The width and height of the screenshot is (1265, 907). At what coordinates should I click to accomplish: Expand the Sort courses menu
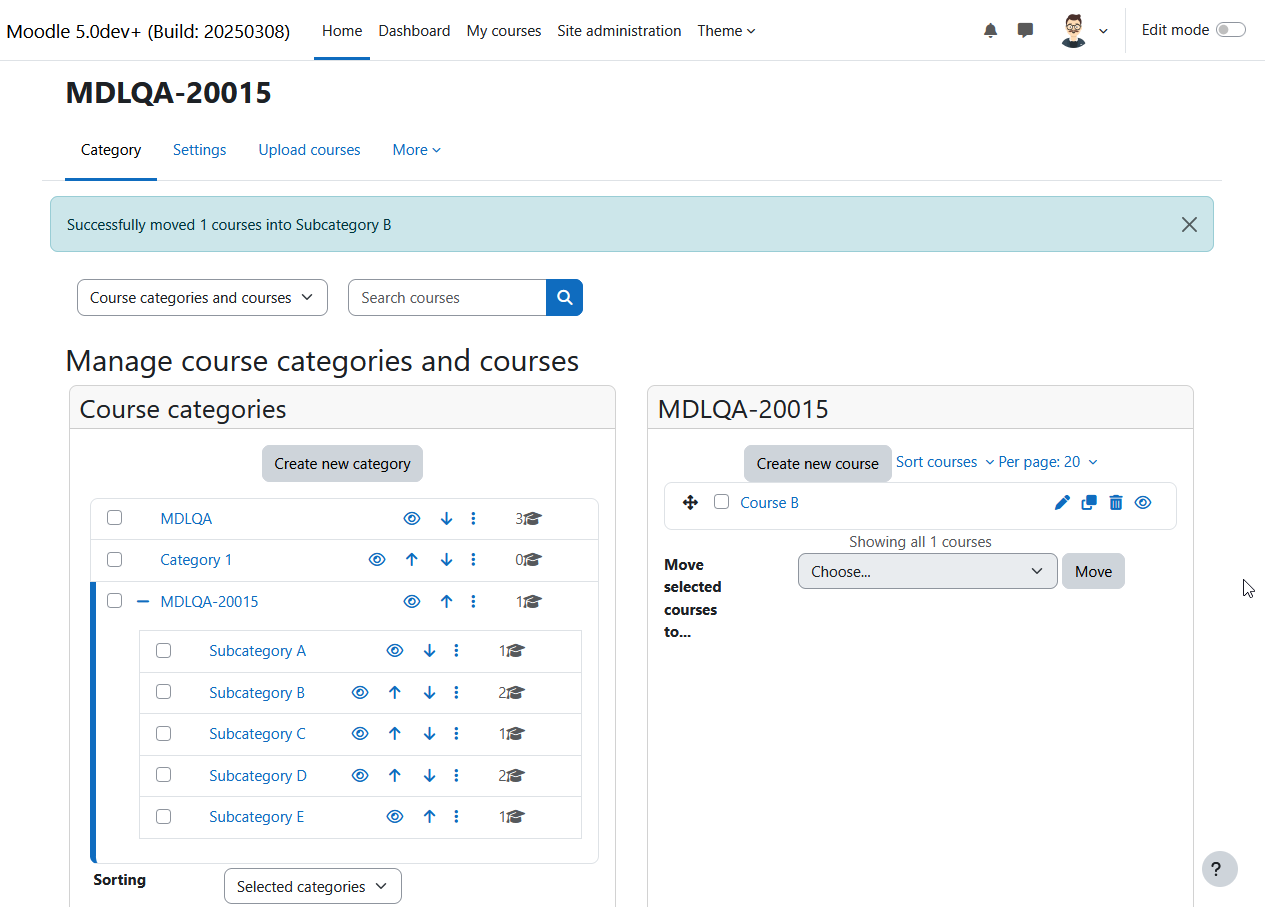tap(945, 462)
